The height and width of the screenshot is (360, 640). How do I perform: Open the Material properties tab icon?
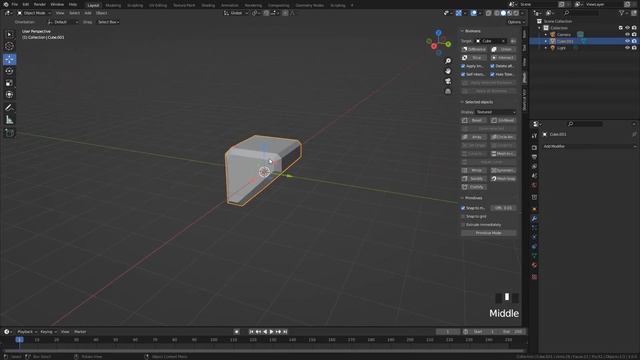tap(534, 265)
